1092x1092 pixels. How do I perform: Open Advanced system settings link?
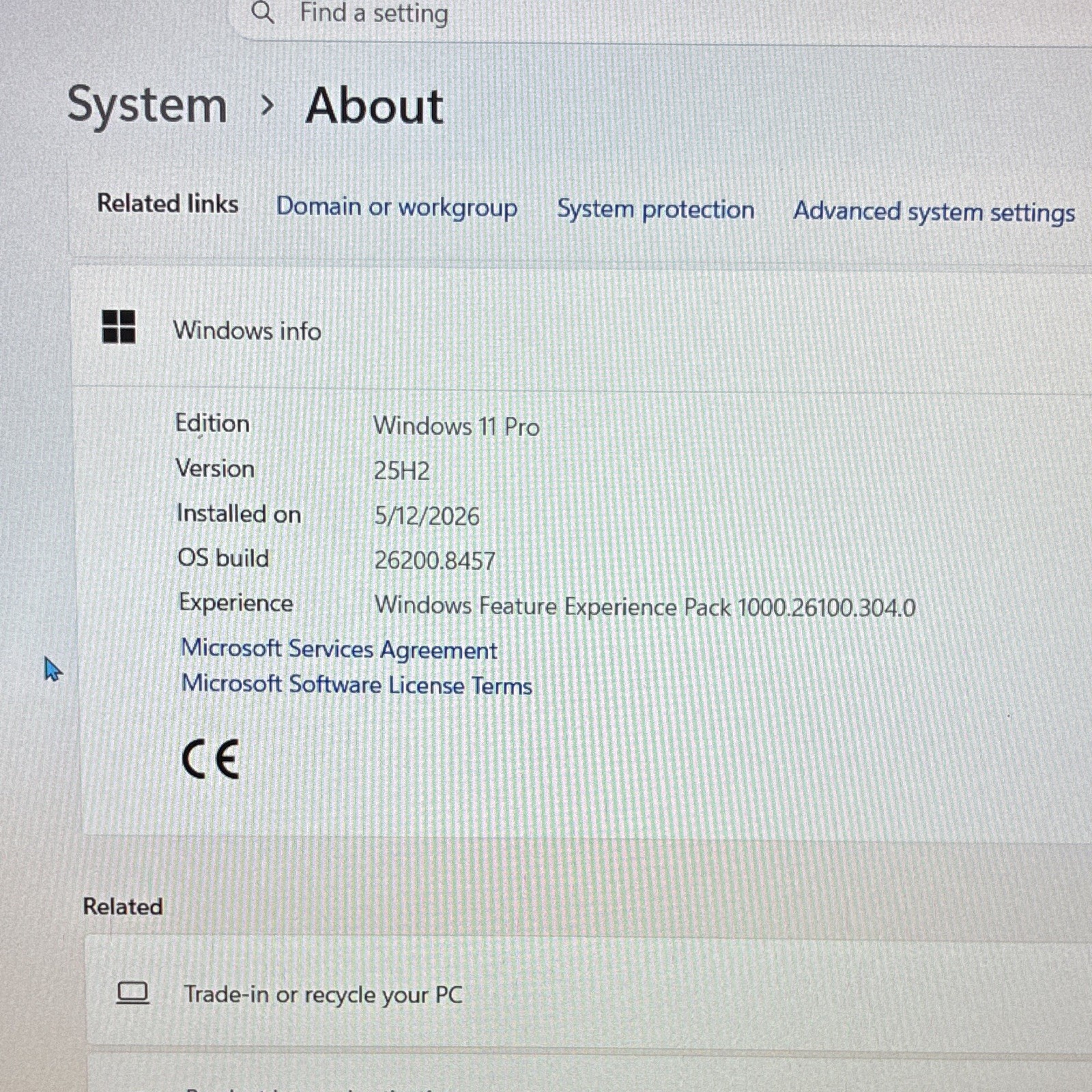coord(934,212)
